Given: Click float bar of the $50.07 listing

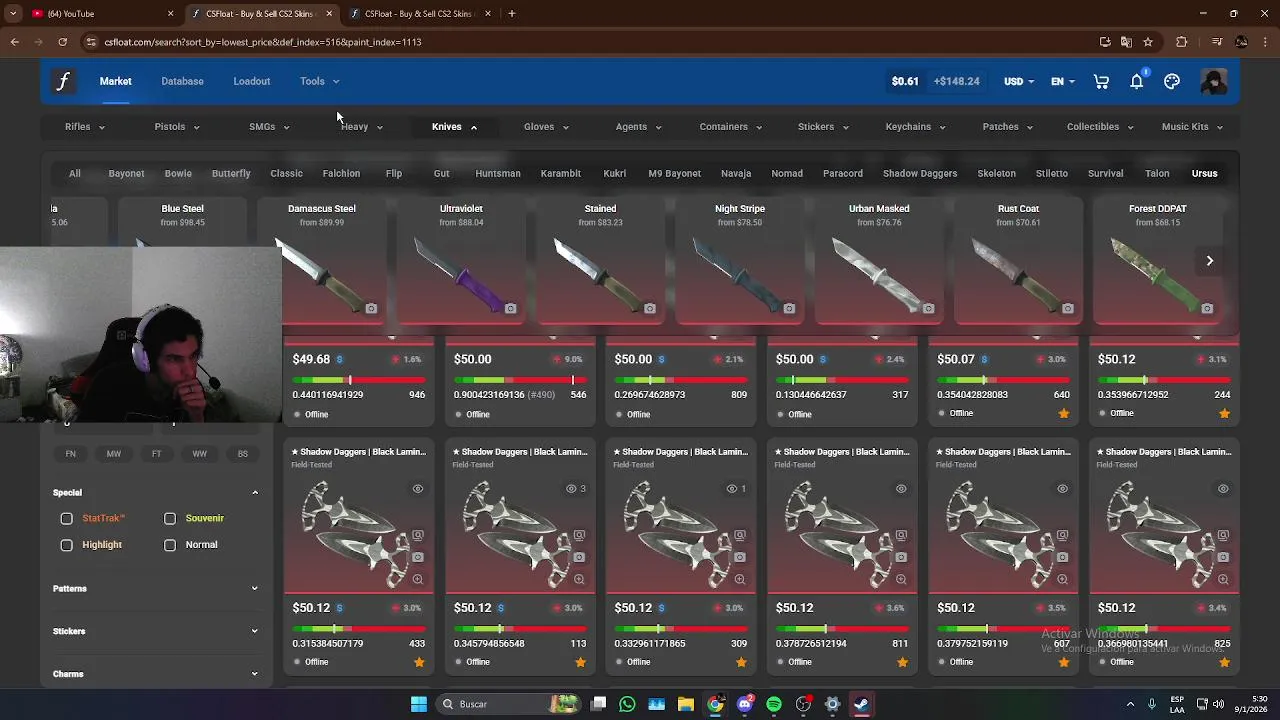Looking at the screenshot, I should [1003, 381].
